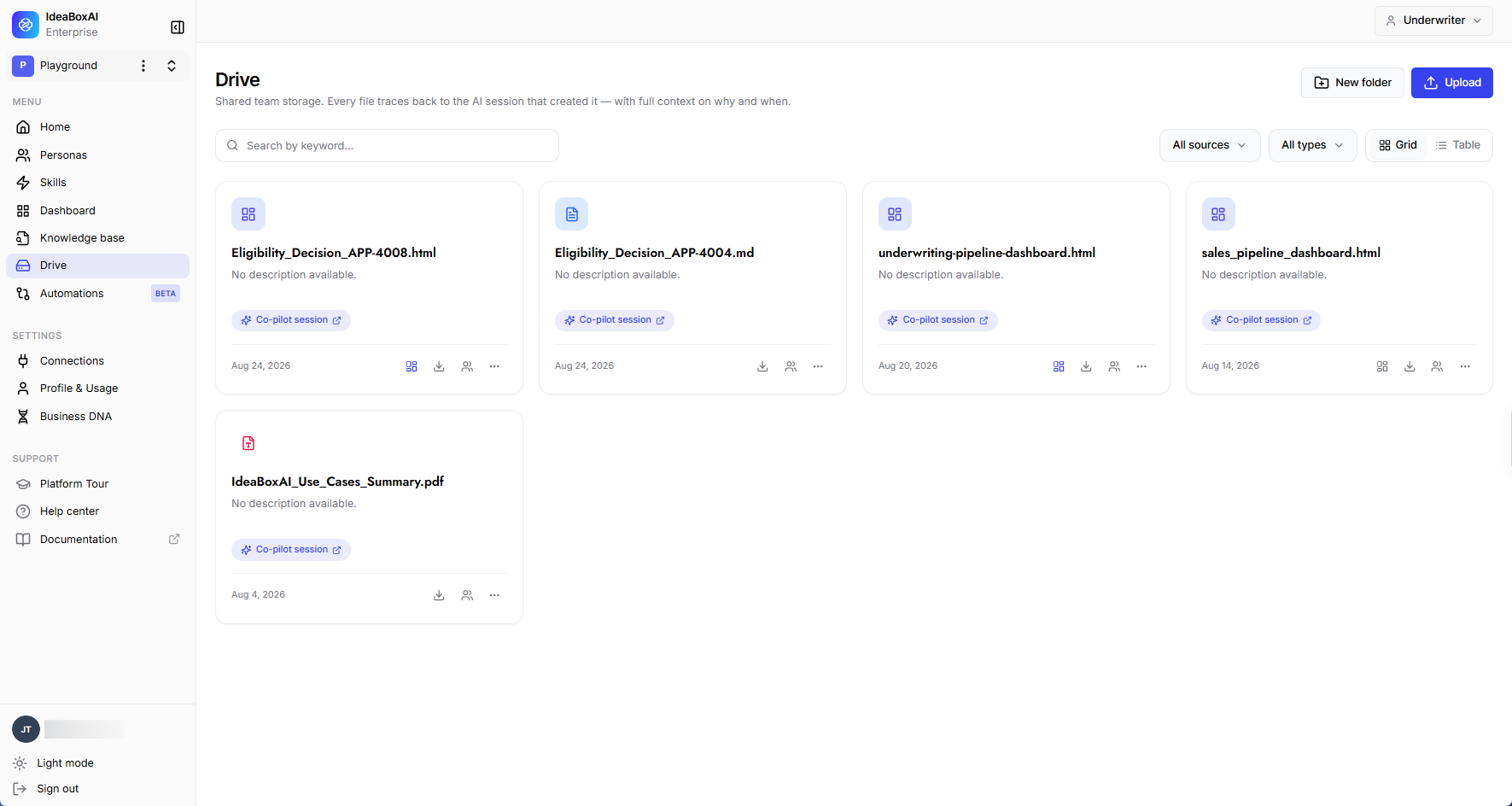The width and height of the screenshot is (1512, 806).
Task: Open Eligibility_Decision_APP-4008.html file
Action: coord(334,253)
